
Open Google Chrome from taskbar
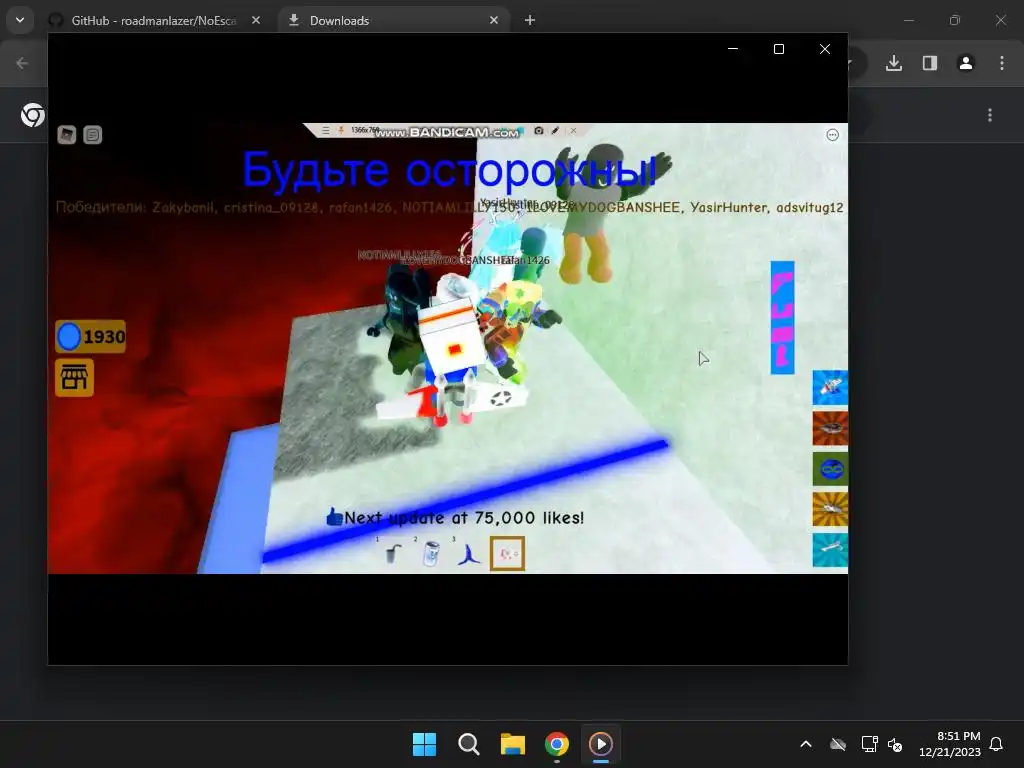click(556, 744)
